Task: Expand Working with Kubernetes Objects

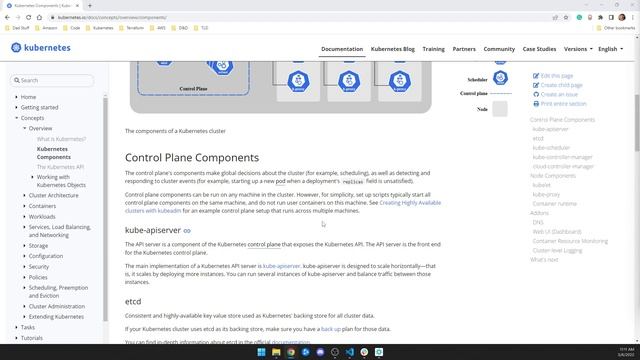Action: pyautogui.click(x=33, y=177)
